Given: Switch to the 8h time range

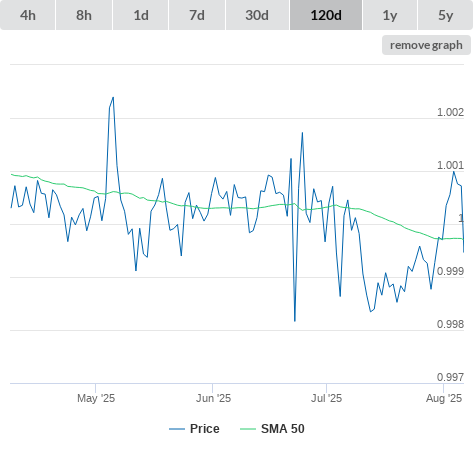Looking at the screenshot, I should point(84,15).
